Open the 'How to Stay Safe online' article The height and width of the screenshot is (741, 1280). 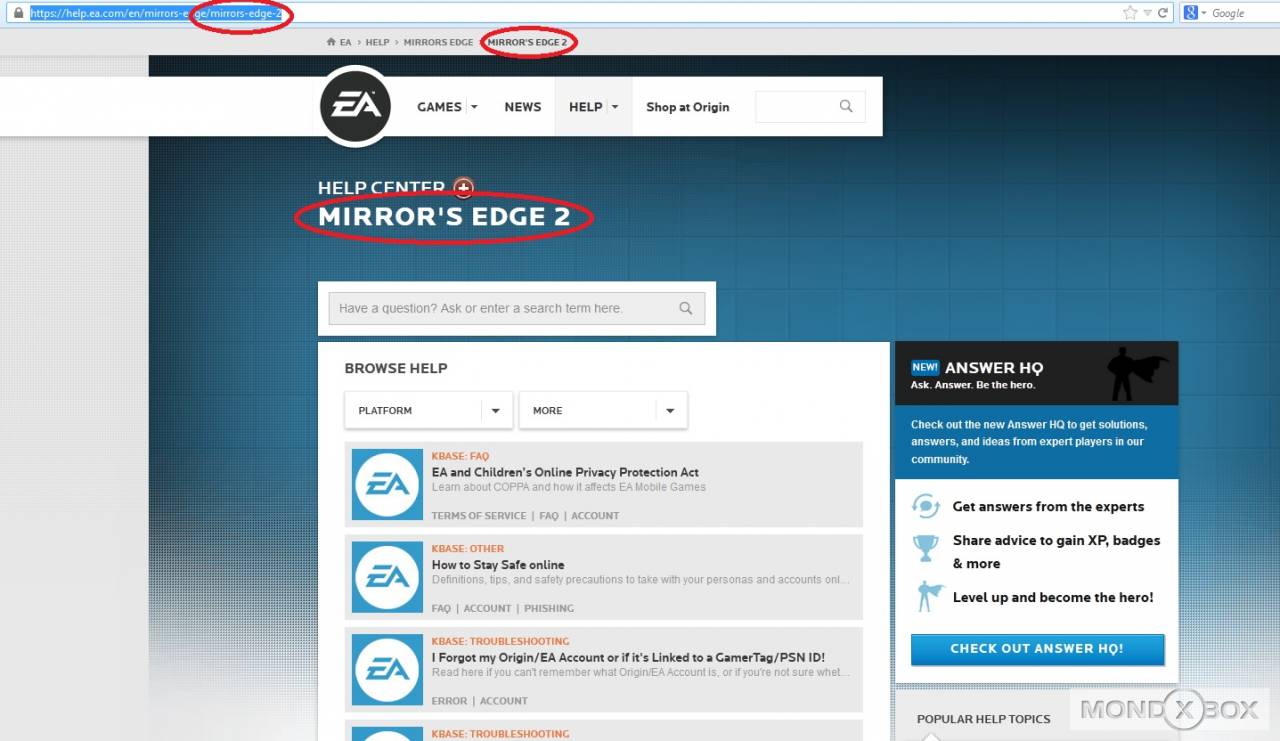[498, 565]
